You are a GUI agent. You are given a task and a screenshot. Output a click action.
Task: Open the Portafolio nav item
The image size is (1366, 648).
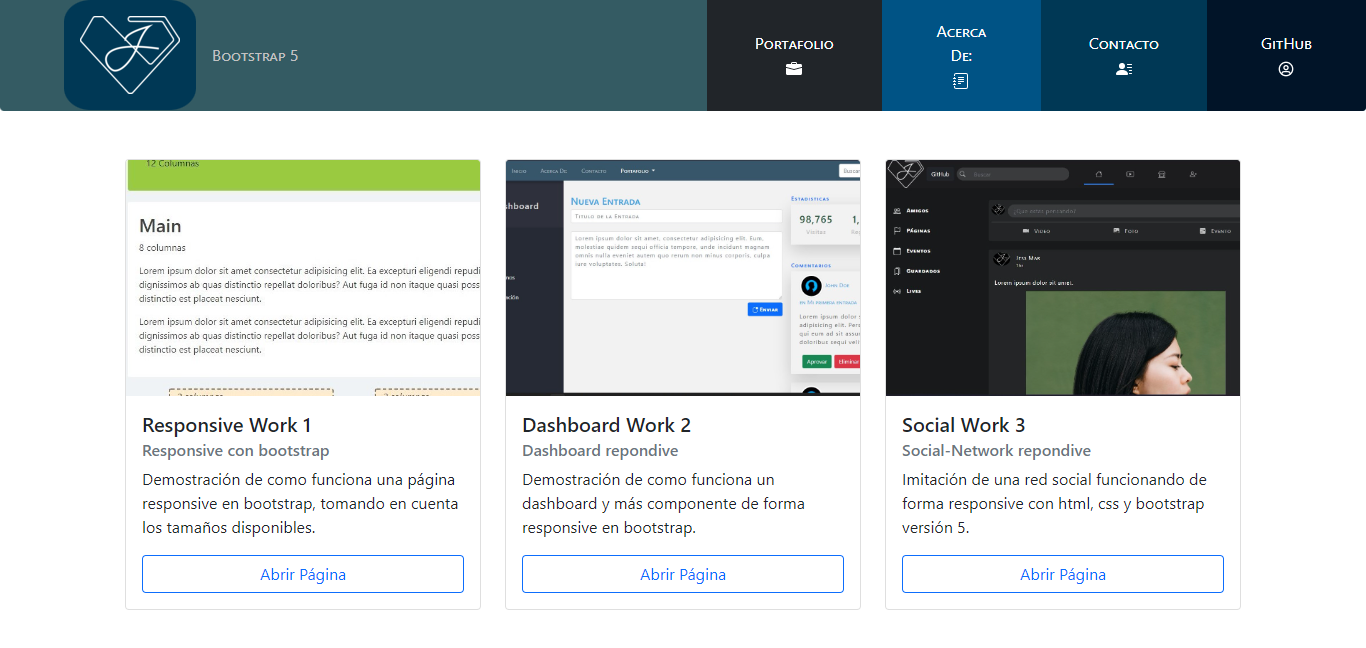point(794,55)
